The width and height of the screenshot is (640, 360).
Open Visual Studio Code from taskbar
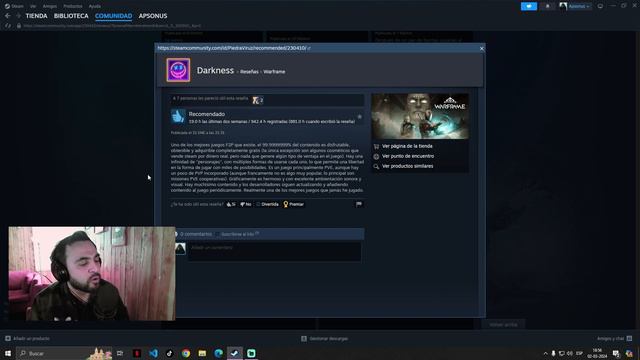153,353
